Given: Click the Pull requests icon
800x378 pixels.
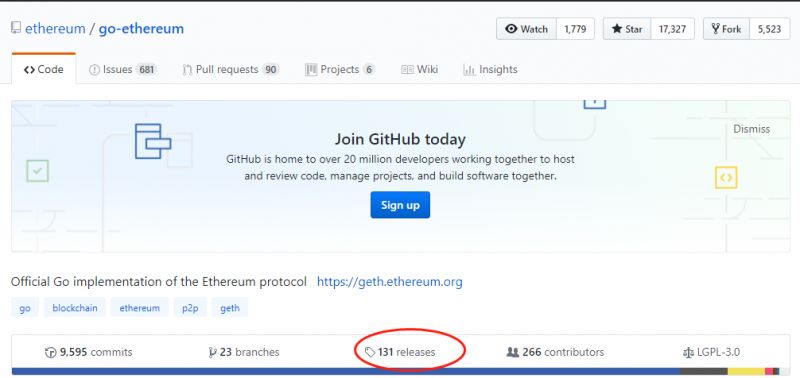Looking at the screenshot, I should coord(187,70).
